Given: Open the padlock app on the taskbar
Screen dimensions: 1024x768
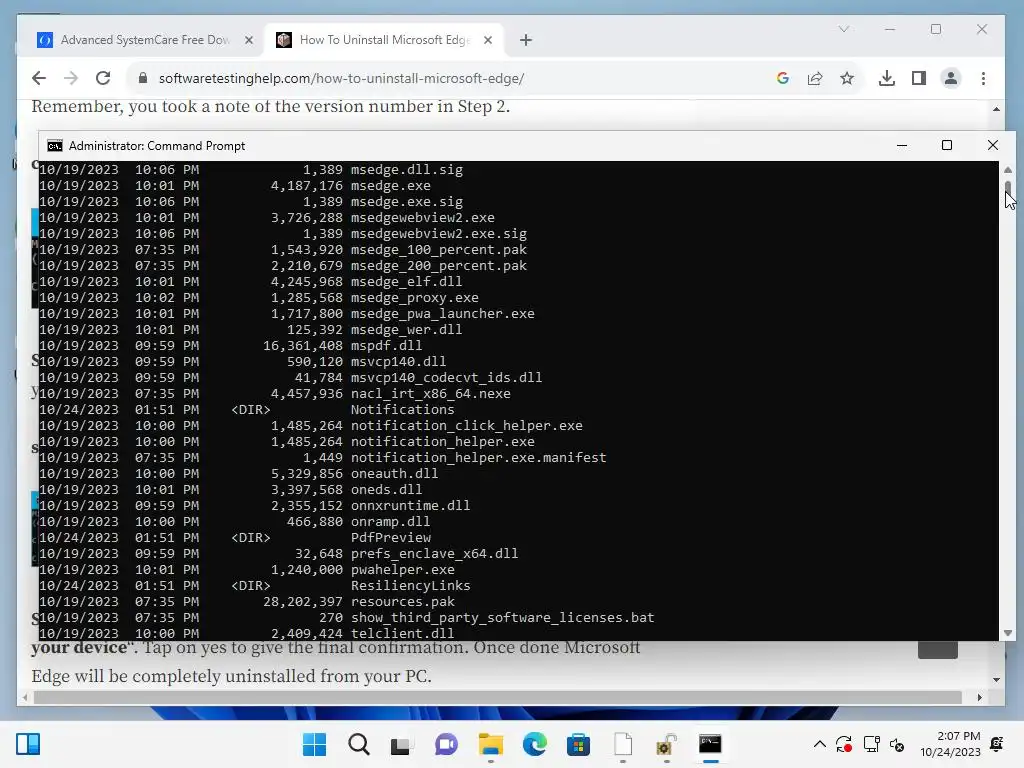Looking at the screenshot, I should tap(666, 744).
